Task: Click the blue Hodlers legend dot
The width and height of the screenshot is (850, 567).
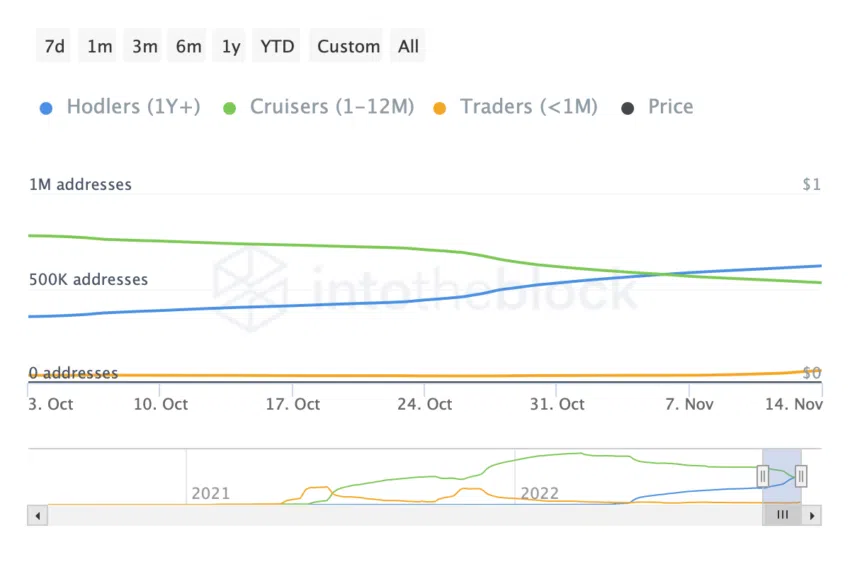Action: pos(46,108)
